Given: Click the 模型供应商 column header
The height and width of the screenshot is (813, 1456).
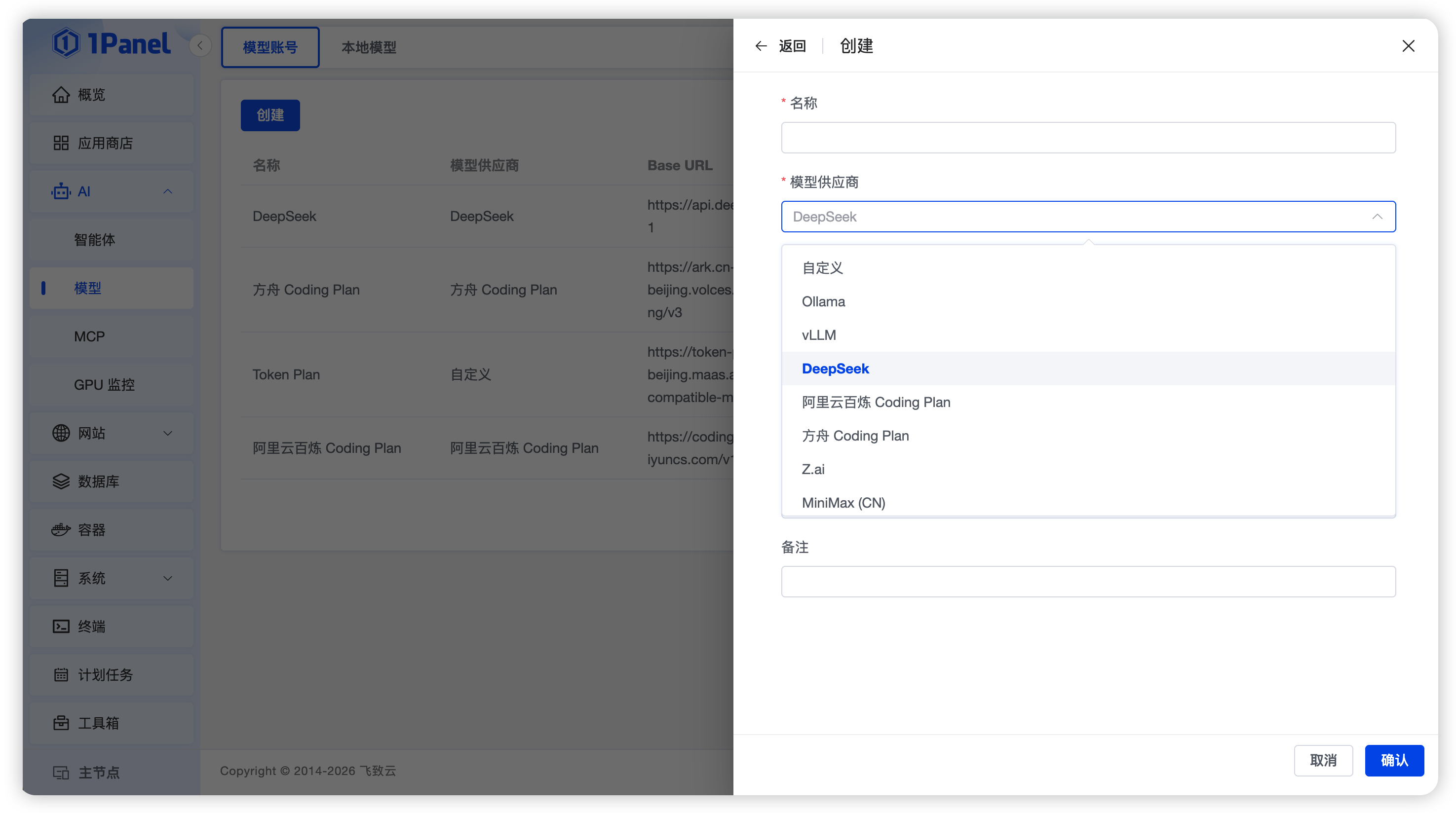Looking at the screenshot, I should pos(484,166).
